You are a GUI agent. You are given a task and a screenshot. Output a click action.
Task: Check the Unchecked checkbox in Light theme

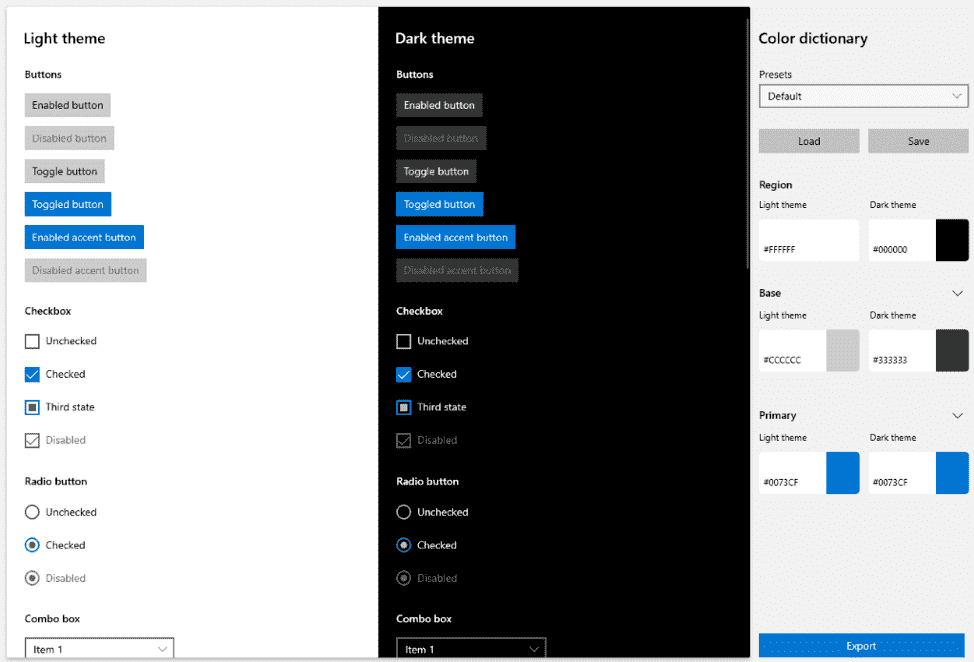tap(32, 341)
